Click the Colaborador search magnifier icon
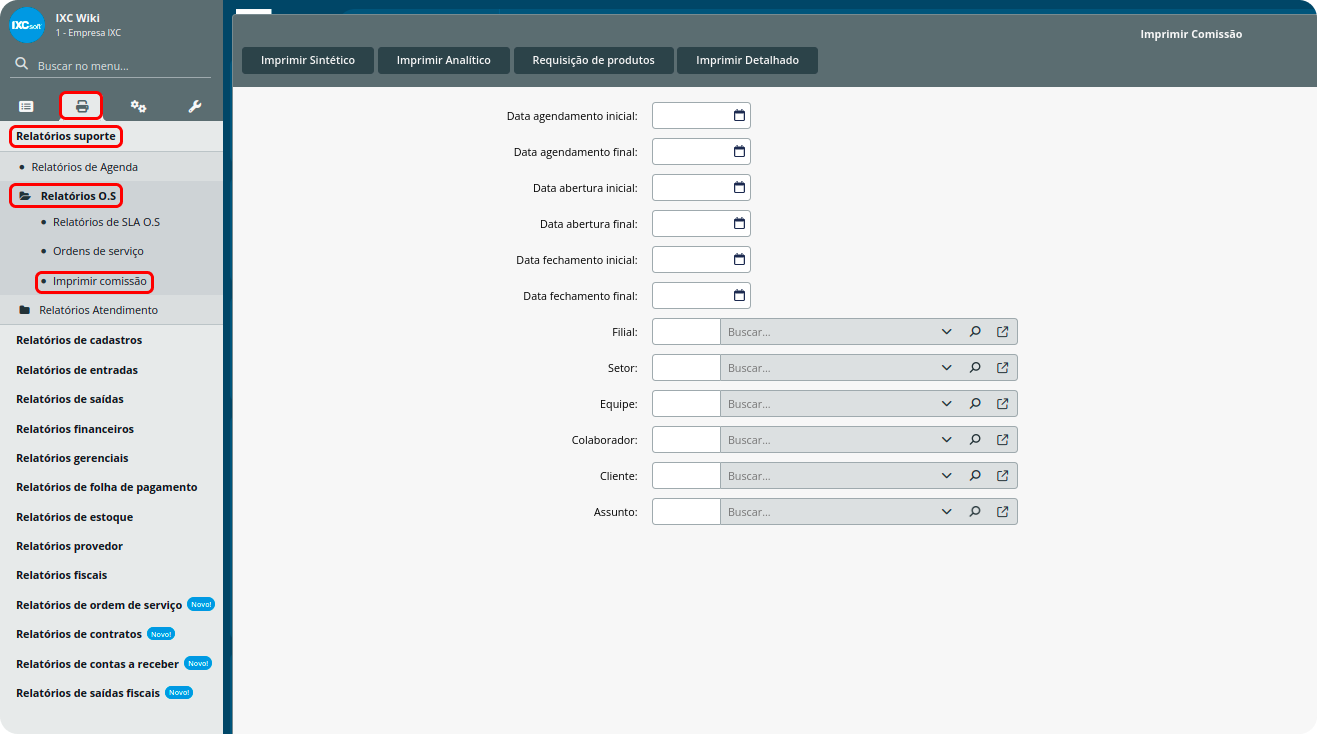This screenshot has width=1317, height=734. point(974,439)
